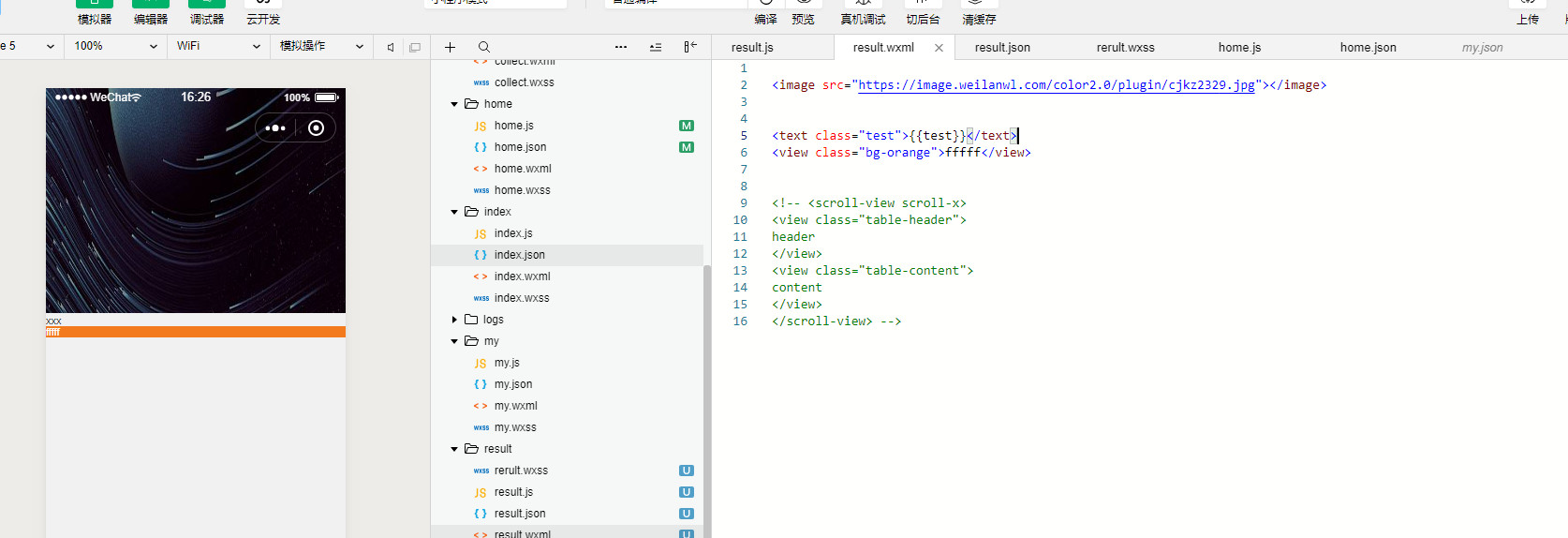This screenshot has width=1568, height=538.
Task: Click 清缓存 clear cache button
Action: 979,12
